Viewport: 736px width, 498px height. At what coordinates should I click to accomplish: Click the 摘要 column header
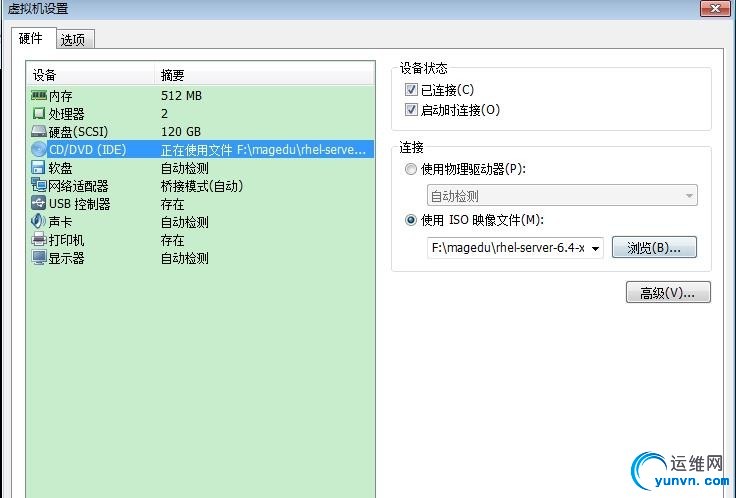pos(265,74)
